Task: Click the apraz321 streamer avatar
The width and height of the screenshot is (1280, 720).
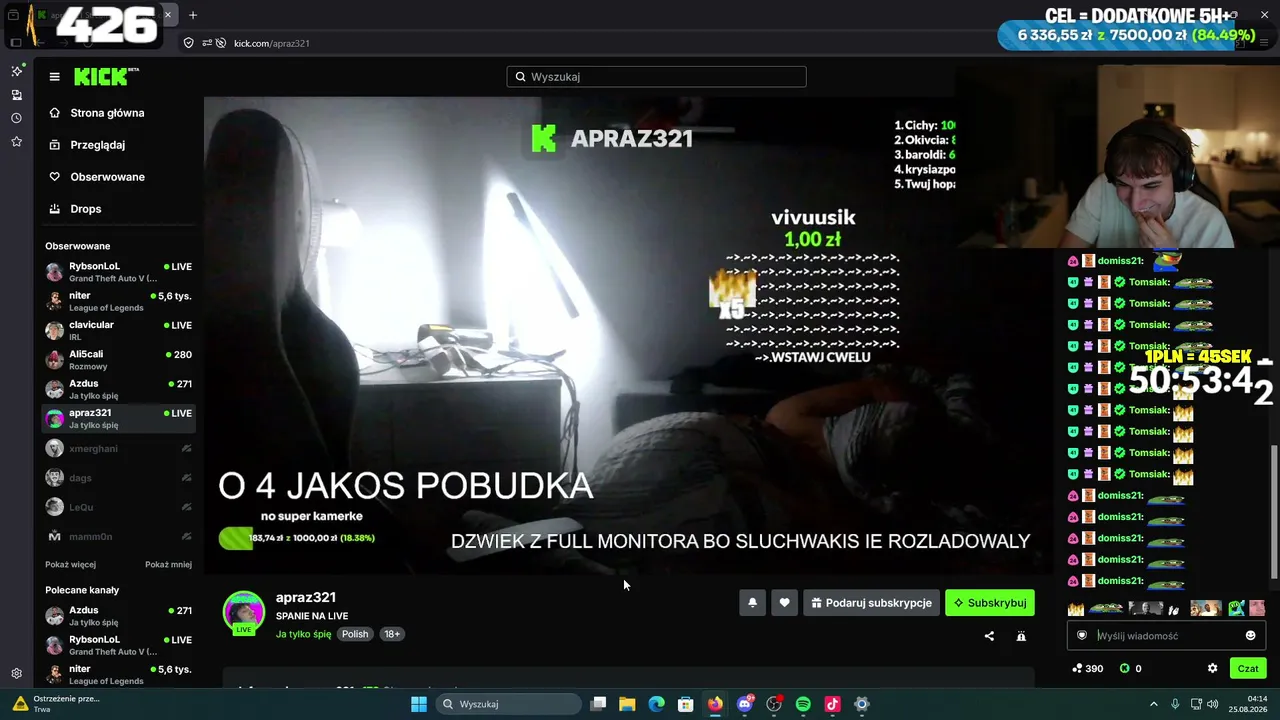Action: [x=243, y=612]
